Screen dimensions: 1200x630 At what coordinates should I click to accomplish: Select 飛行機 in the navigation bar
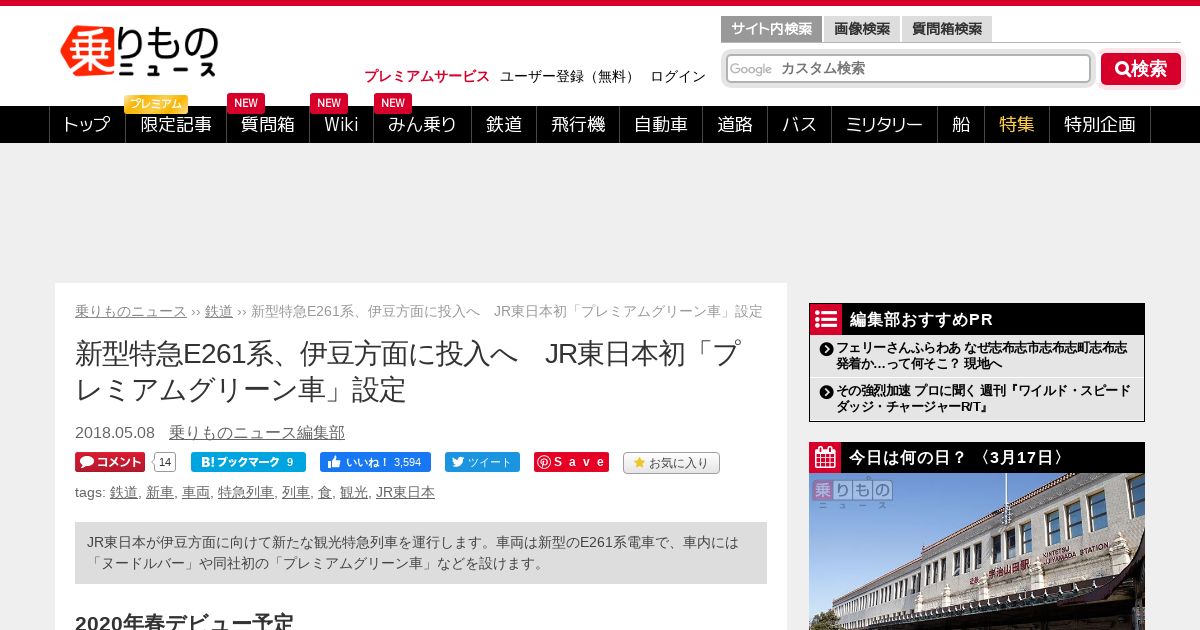(x=578, y=125)
